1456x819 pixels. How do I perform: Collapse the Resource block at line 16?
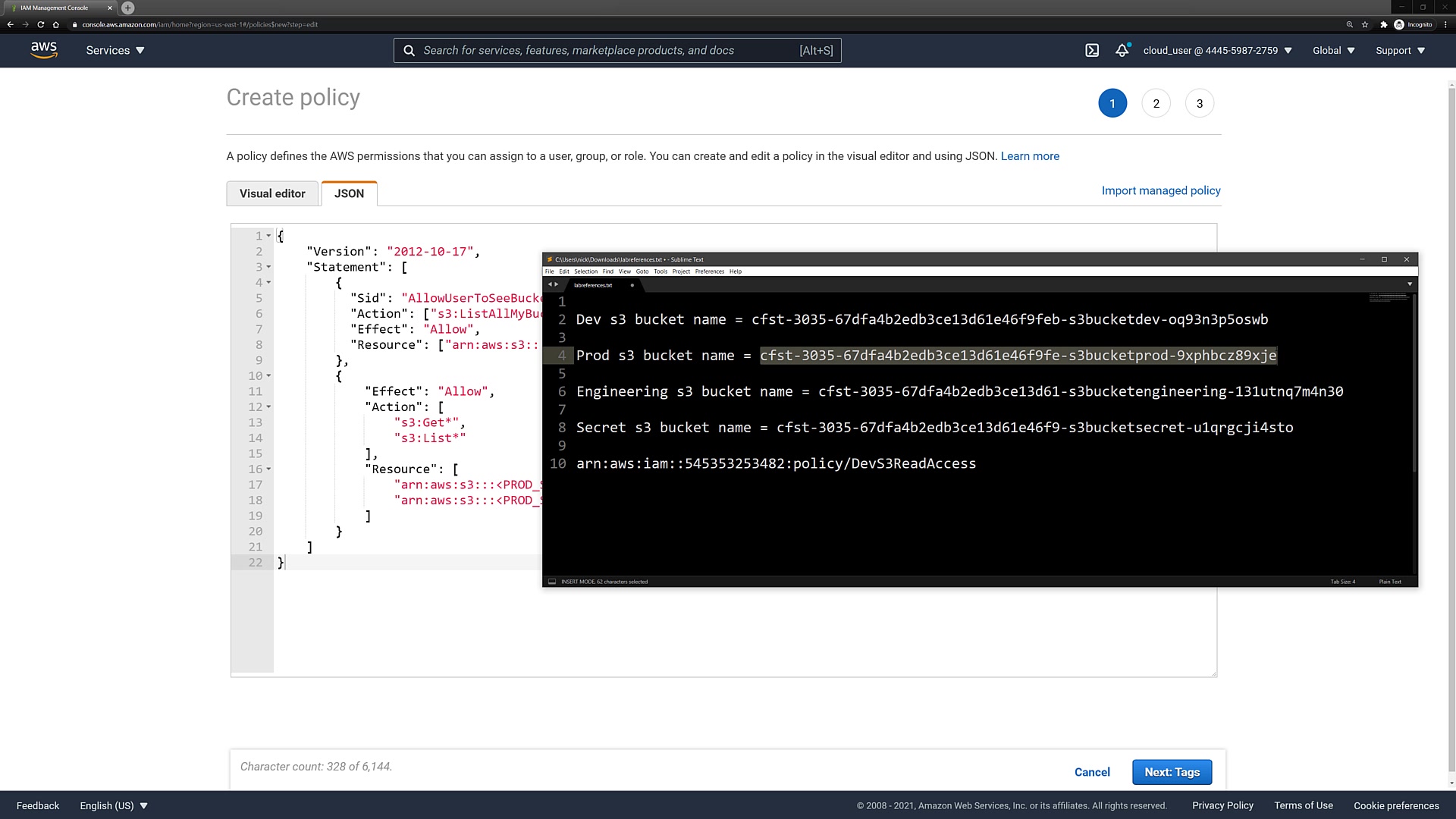point(268,469)
